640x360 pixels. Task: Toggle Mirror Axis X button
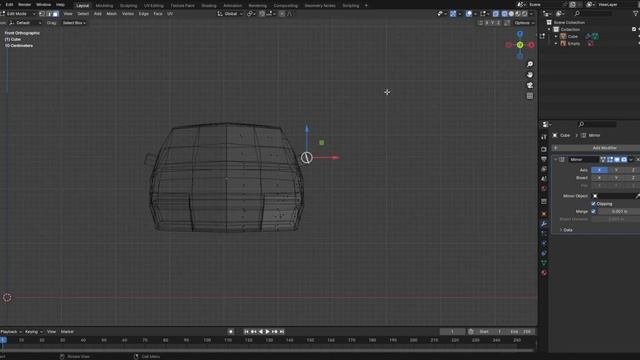tap(599, 170)
